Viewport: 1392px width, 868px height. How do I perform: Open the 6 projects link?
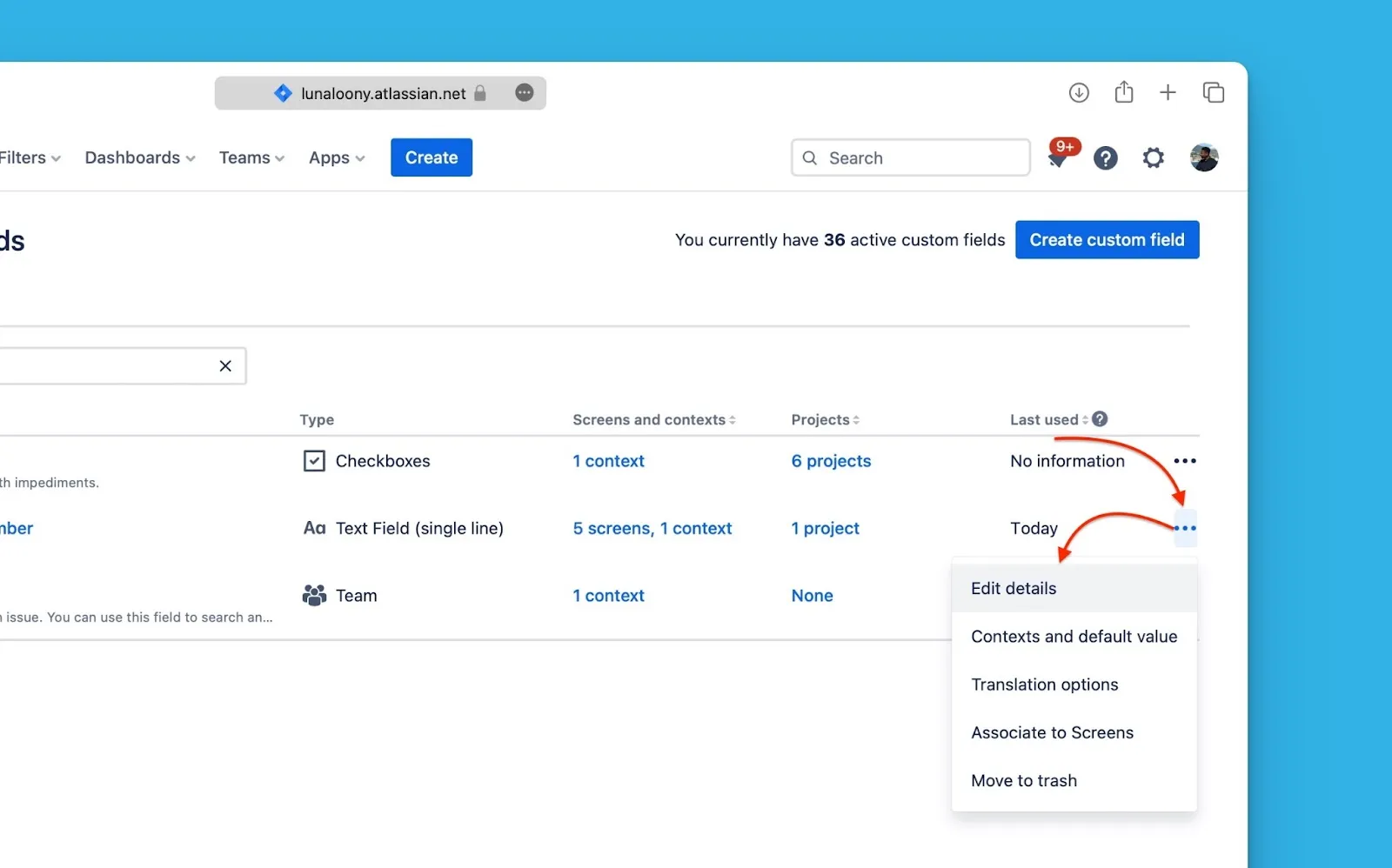coord(831,461)
